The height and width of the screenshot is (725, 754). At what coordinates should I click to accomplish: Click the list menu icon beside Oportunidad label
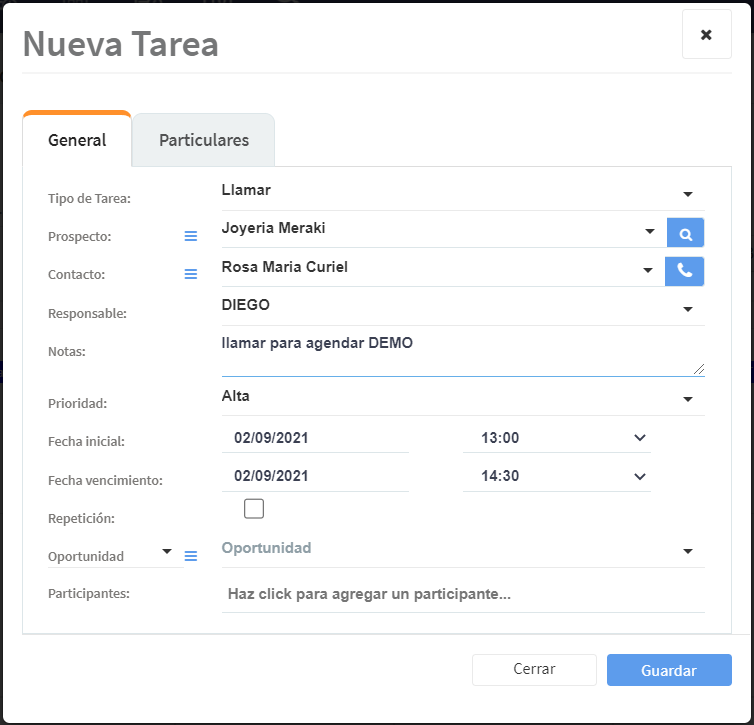coord(191,556)
